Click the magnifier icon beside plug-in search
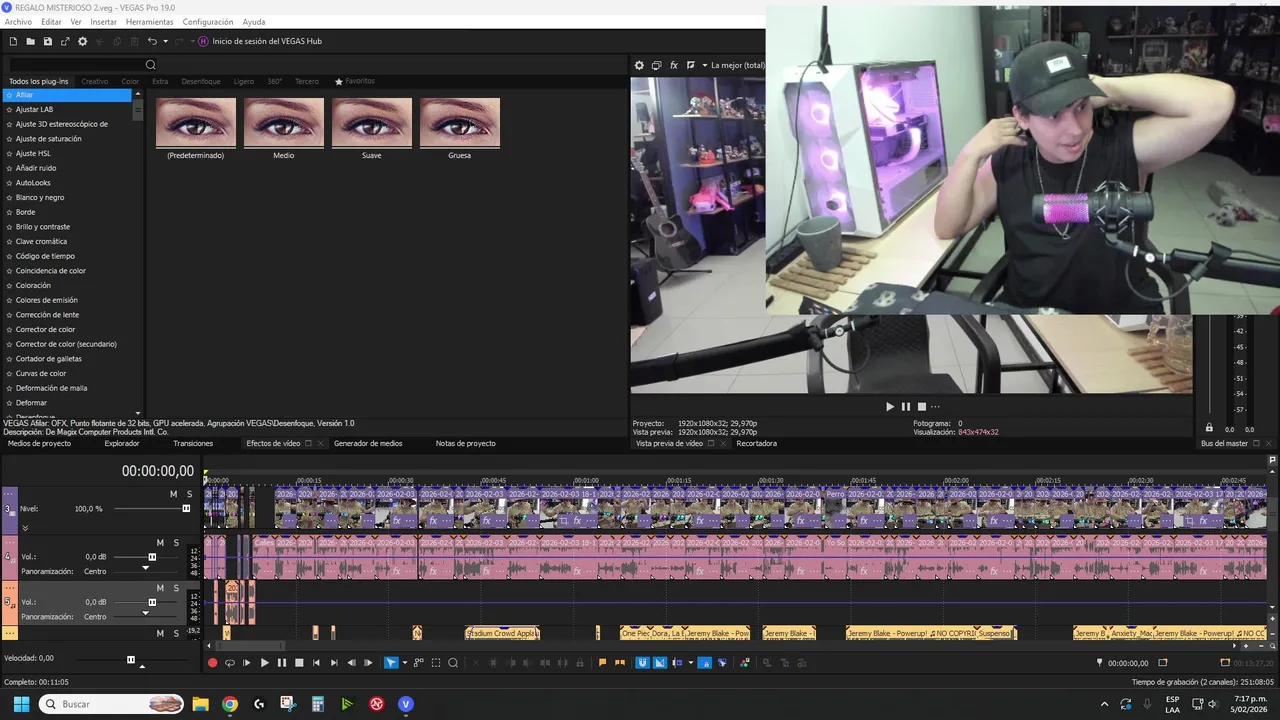 pyautogui.click(x=151, y=65)
